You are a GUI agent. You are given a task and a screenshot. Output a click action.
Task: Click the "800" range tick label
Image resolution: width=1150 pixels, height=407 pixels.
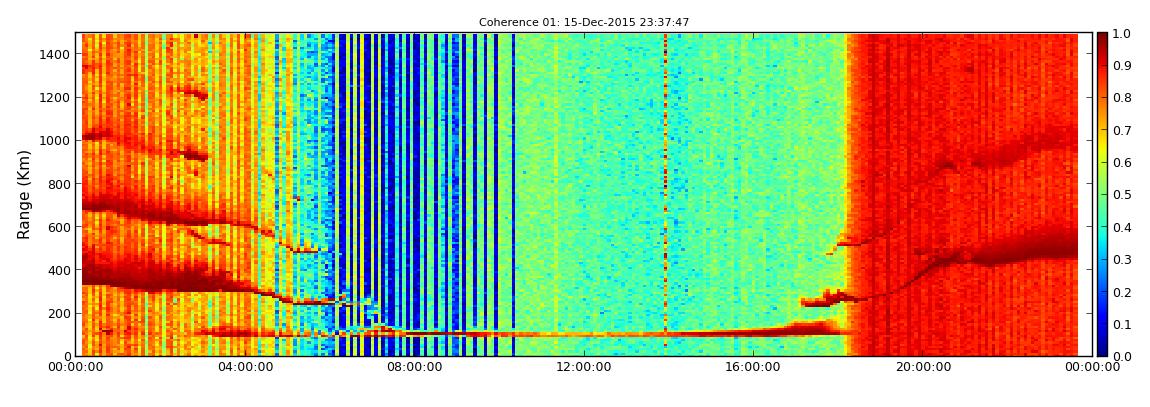coord(60,184)
